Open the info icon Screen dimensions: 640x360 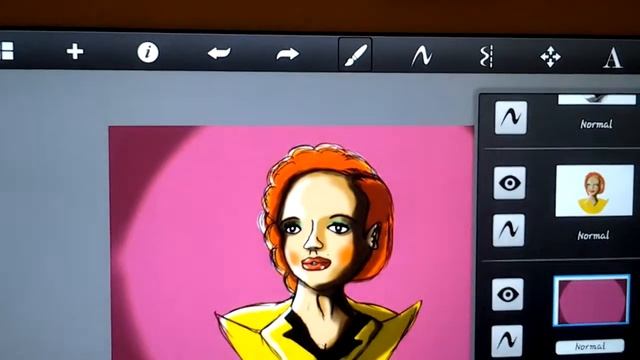click(148, 53)
